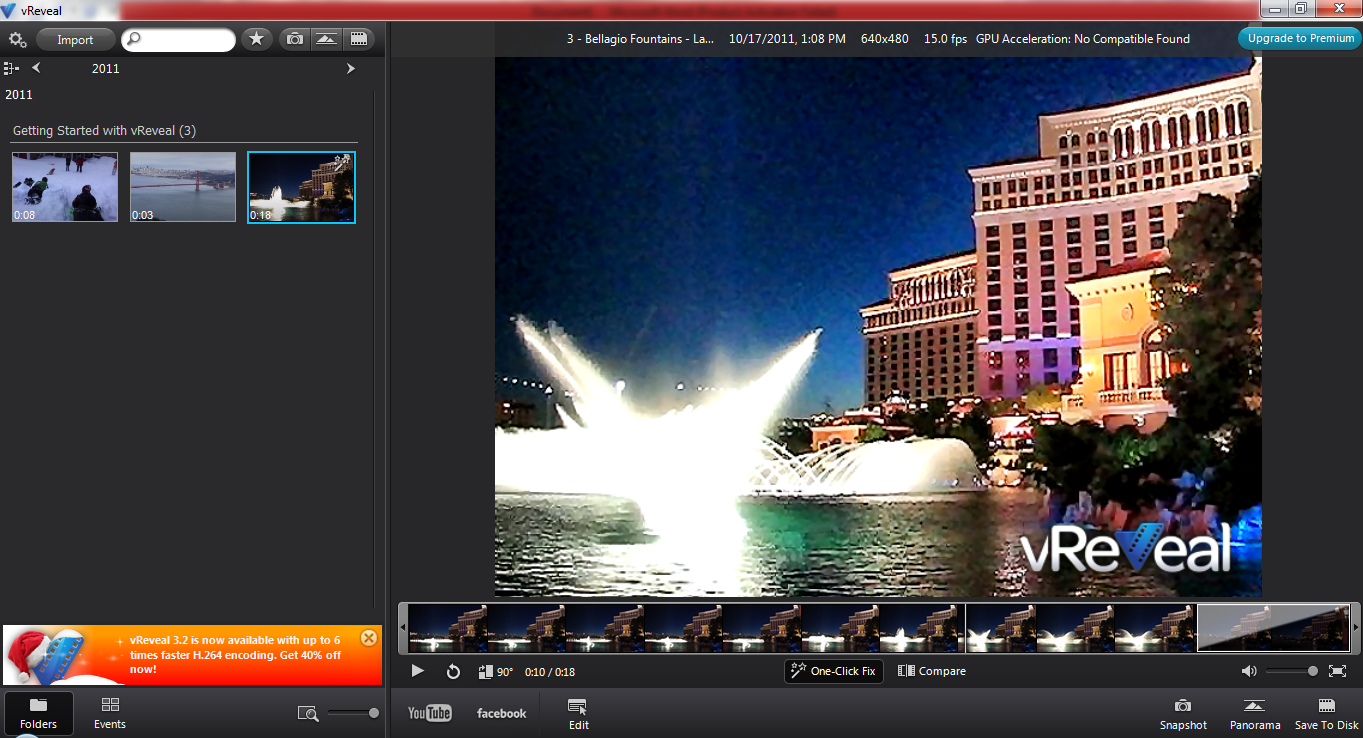This screenshot has height=738, width=1363.
Task: Click the 640x480 resolution text
Action: pos(885,39)
